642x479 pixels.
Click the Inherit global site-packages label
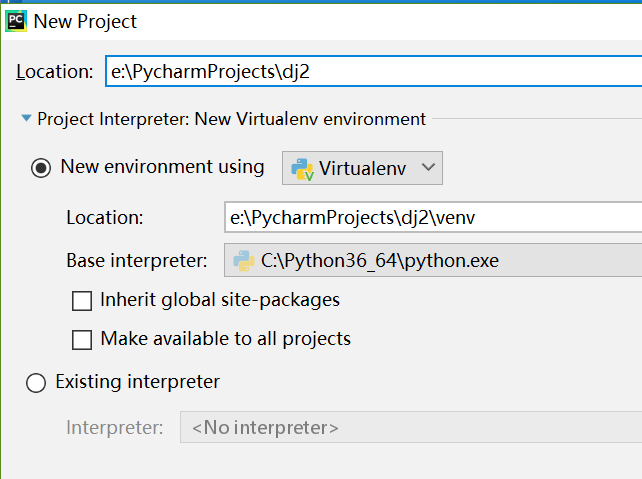click(220, 300)
